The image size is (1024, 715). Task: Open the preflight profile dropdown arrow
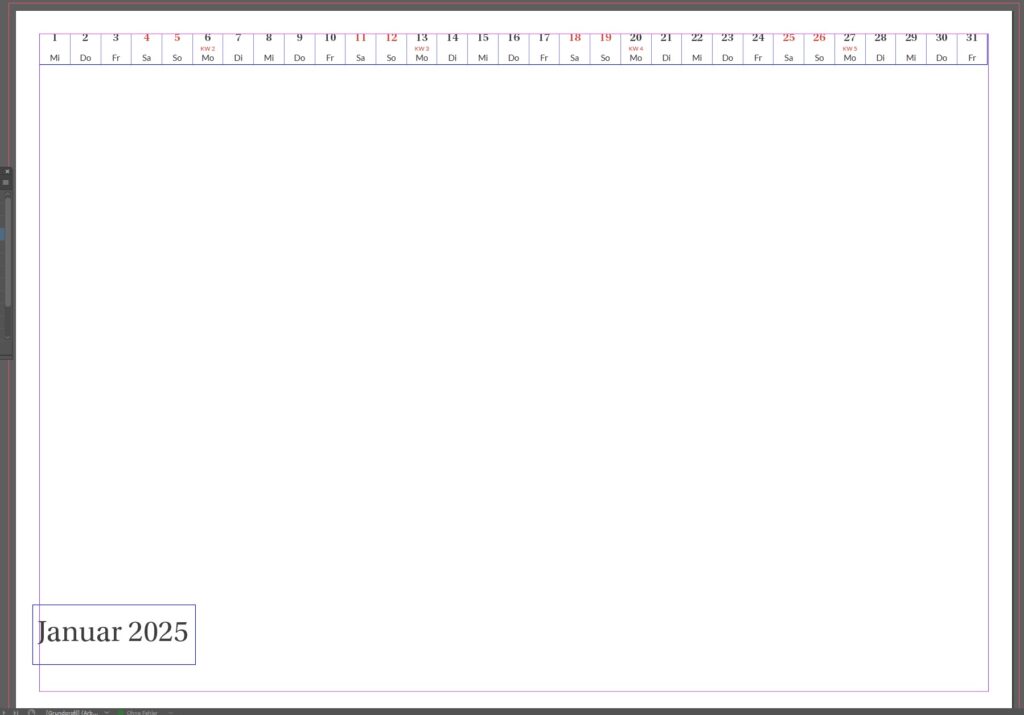(x=105, y=712)
